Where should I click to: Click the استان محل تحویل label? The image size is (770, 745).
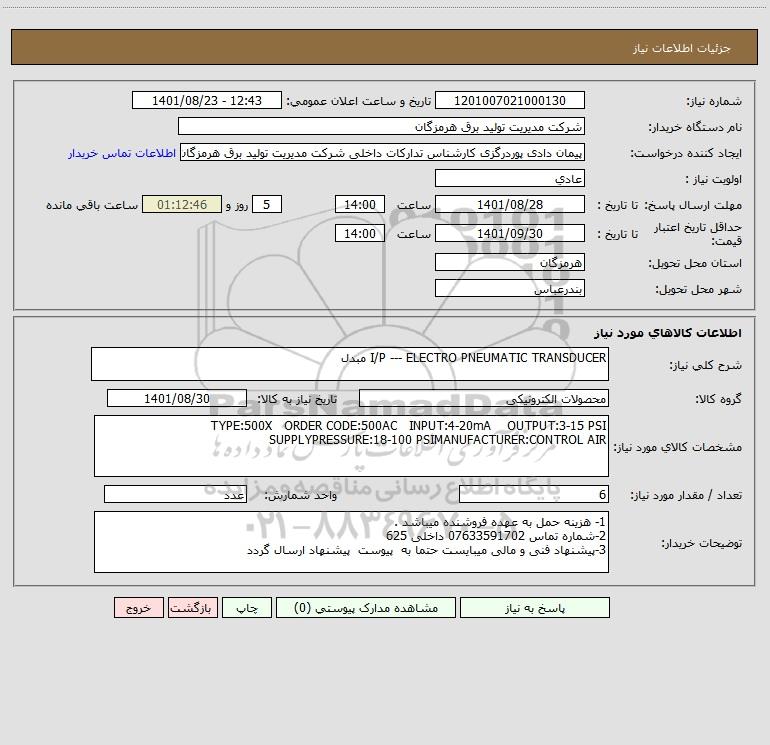[x=695, y=263]
